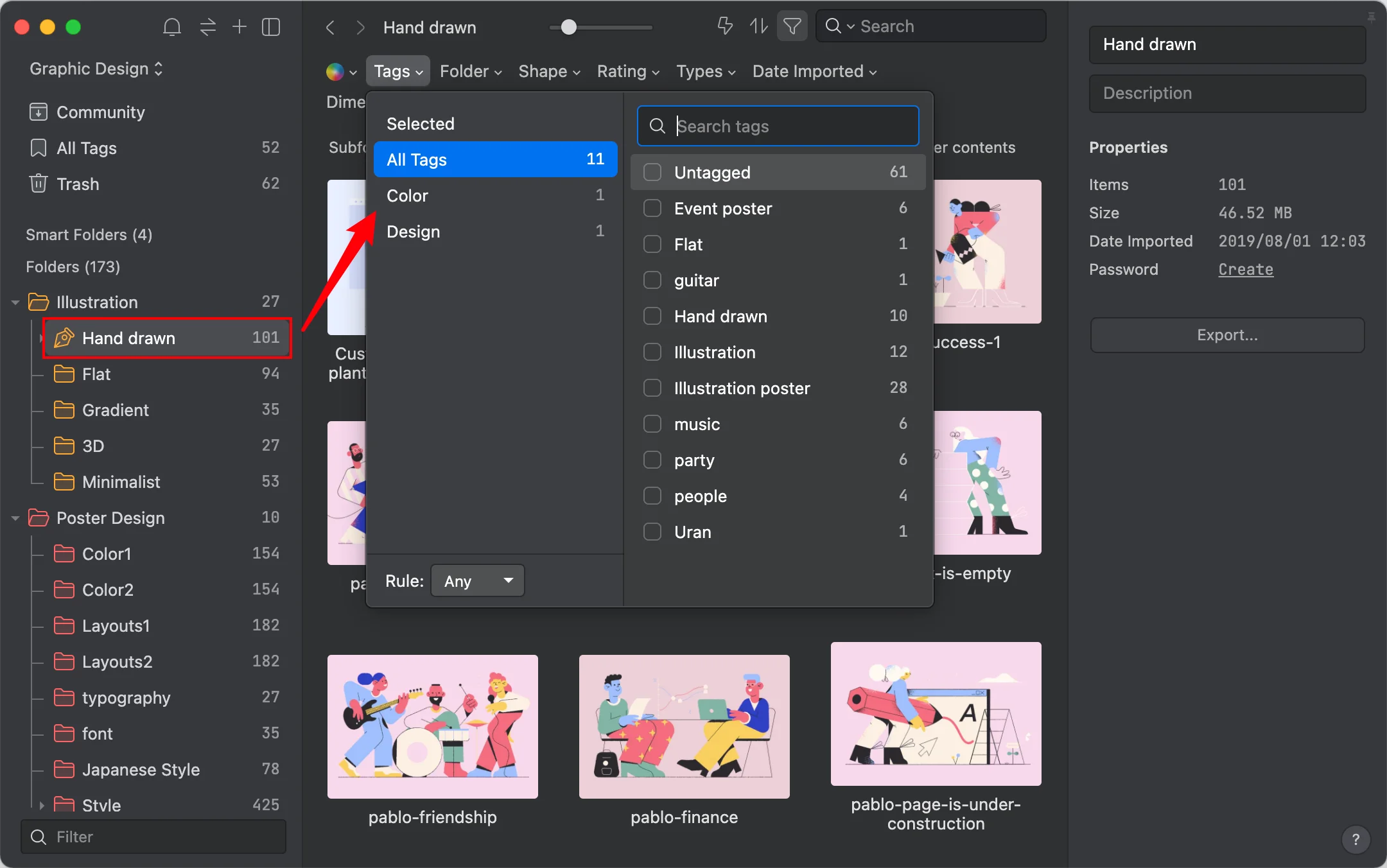Open the Graphic Design library switcher

pos(96,69)
